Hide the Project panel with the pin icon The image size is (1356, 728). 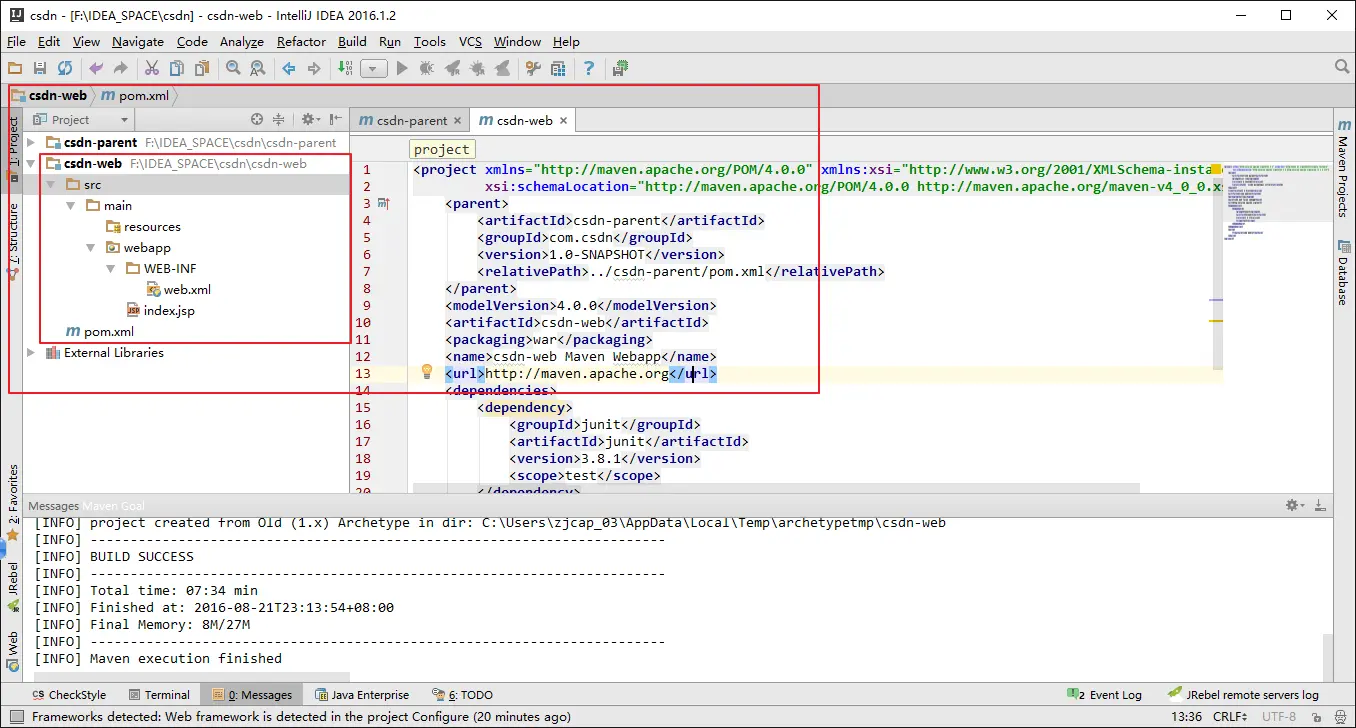coord(336,119)
